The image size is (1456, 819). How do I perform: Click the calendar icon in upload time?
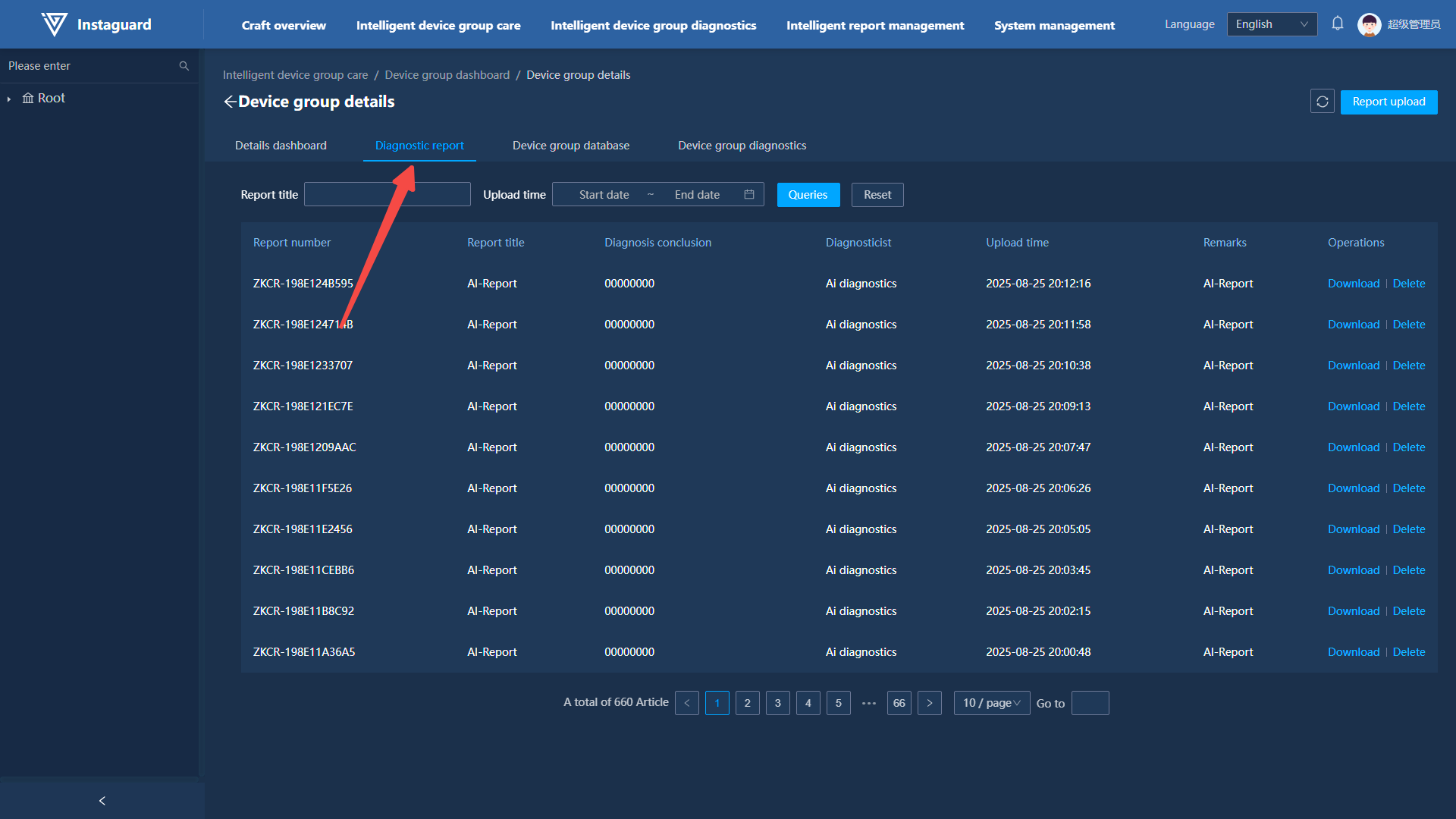(x=749, y=195)
